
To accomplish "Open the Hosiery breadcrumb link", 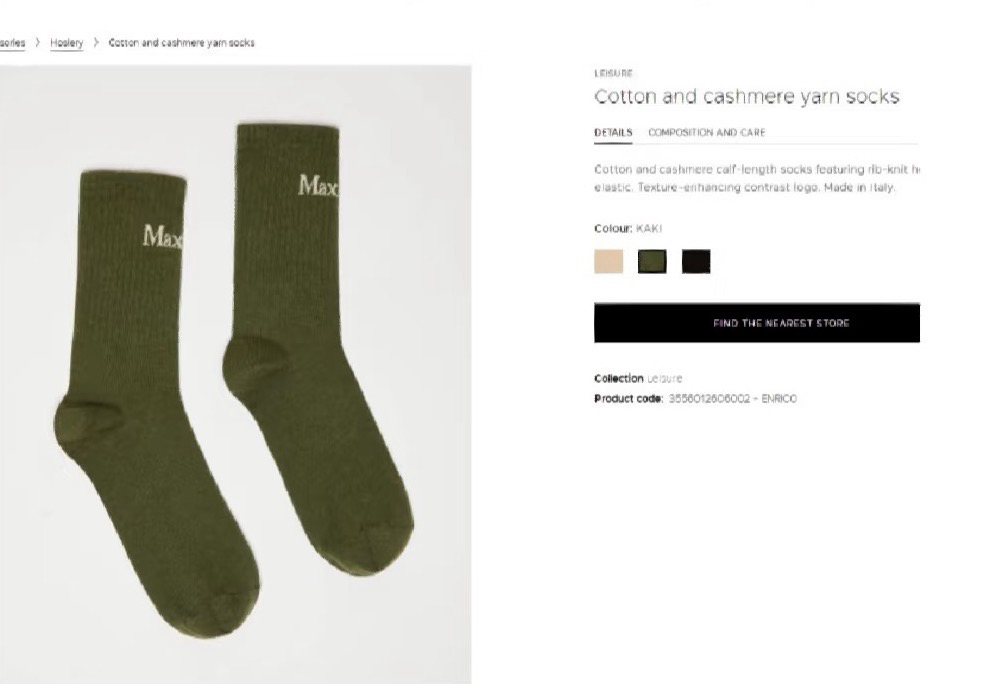I will click(x=66, y=43).
